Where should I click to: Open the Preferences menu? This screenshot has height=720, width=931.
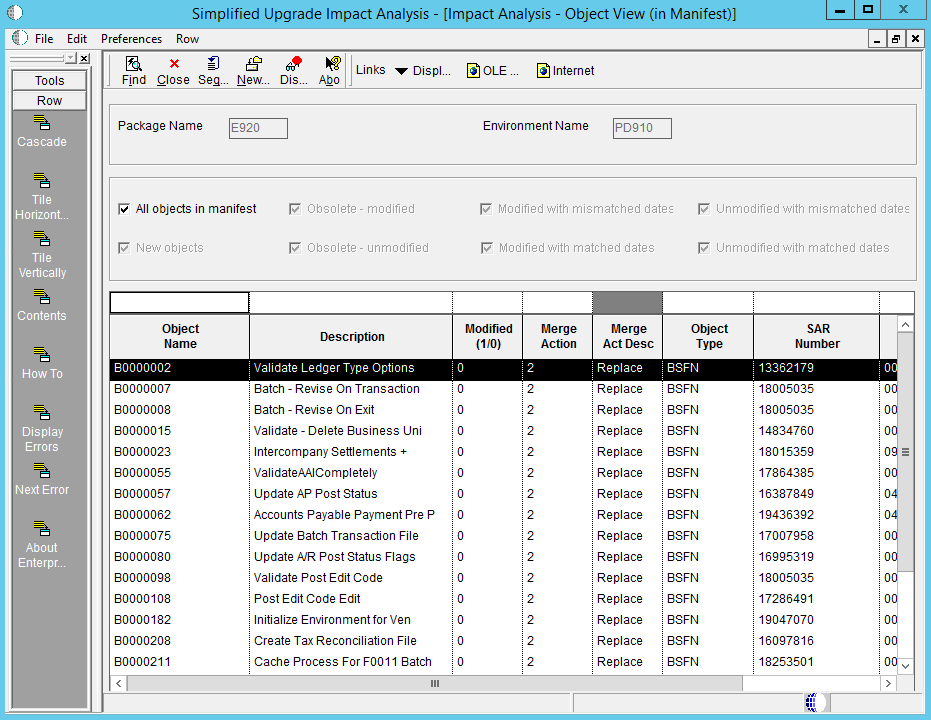click(x=131, y=39)
